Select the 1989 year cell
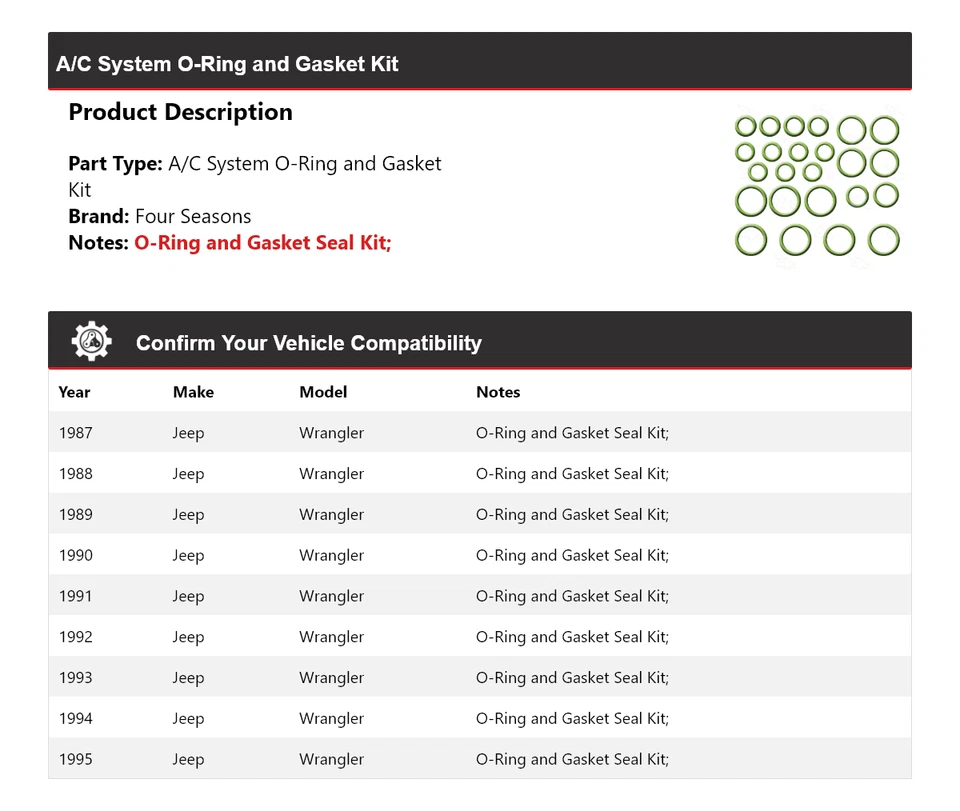This screenshot has height=811, width=960. tap(76, 515)
